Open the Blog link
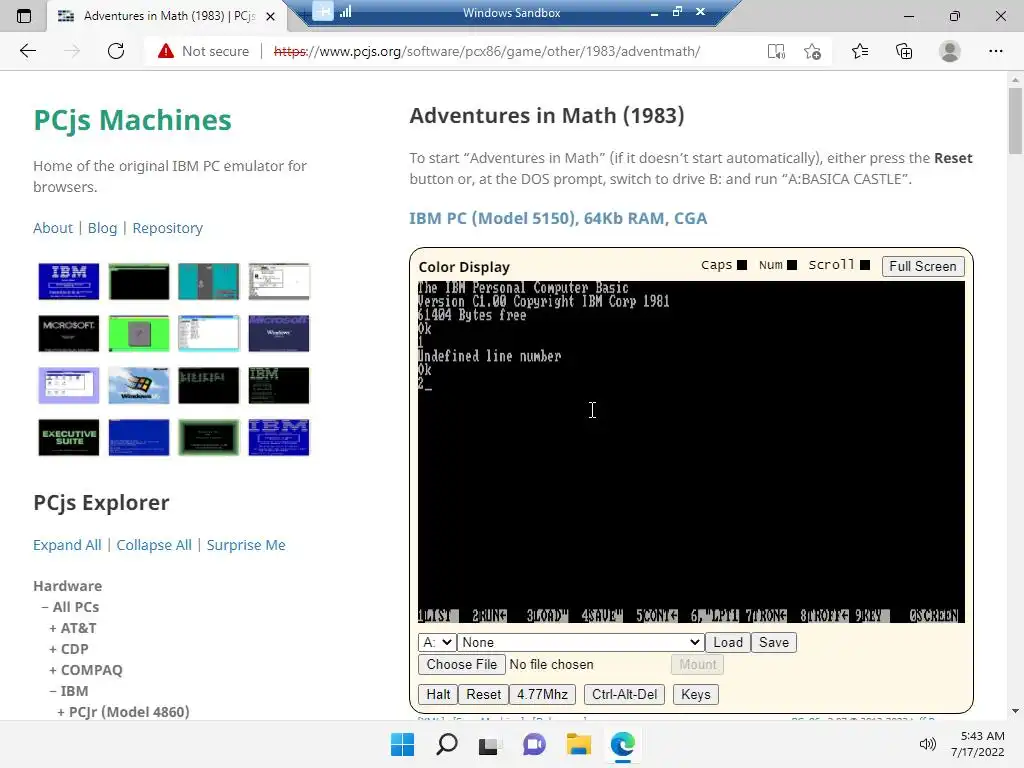 103,228
